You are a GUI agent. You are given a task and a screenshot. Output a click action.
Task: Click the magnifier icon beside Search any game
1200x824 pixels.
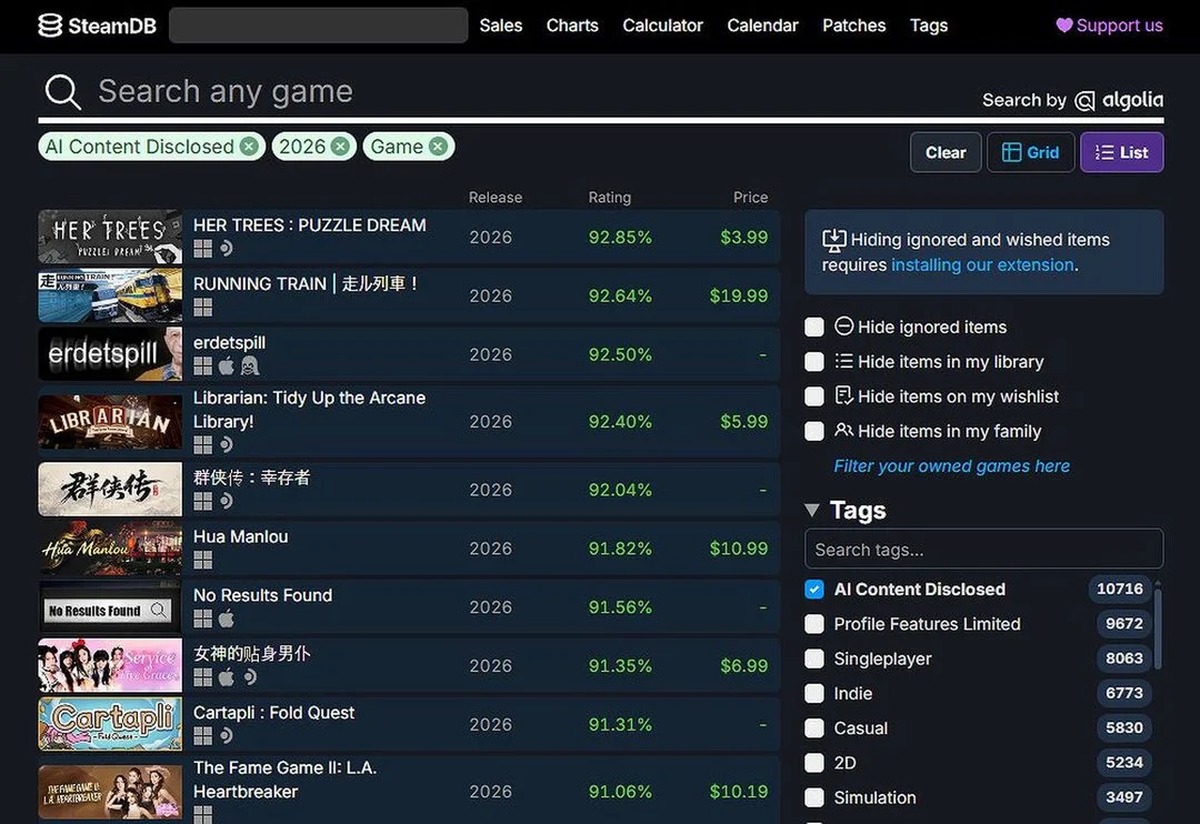(x=62, y=92)
